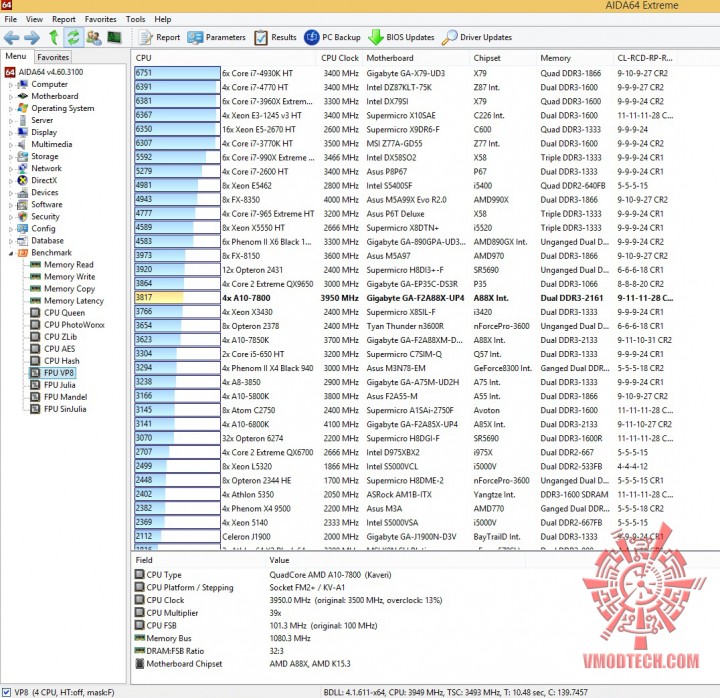Screen dimensions: 720x698
Task: Expand the Storage tree node
Action: [x=11, y=157]
